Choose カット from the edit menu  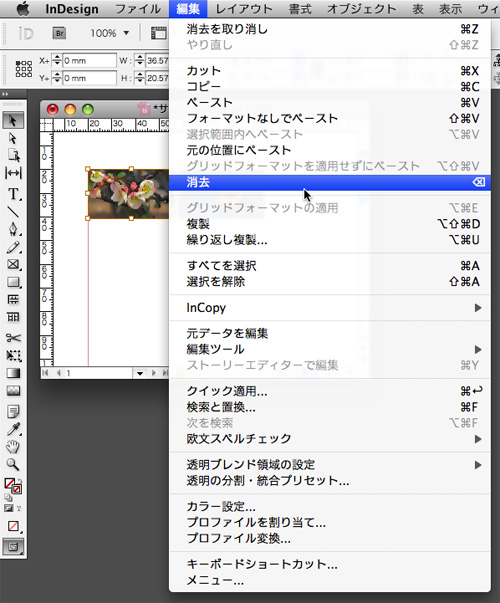click(x=330, y=71)
